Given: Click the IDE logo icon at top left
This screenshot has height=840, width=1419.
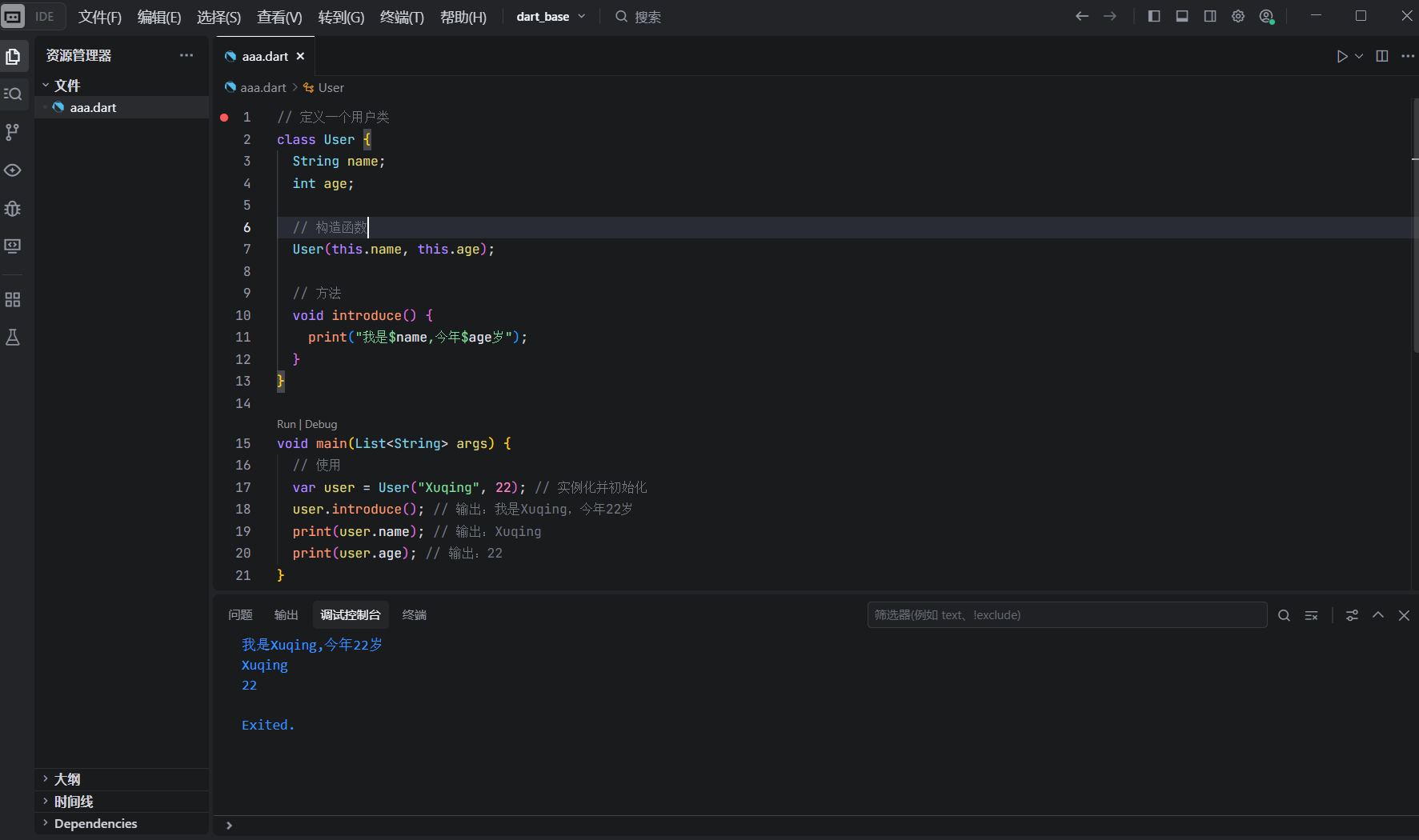Looking at the screenshot, I should click(13, 16).
